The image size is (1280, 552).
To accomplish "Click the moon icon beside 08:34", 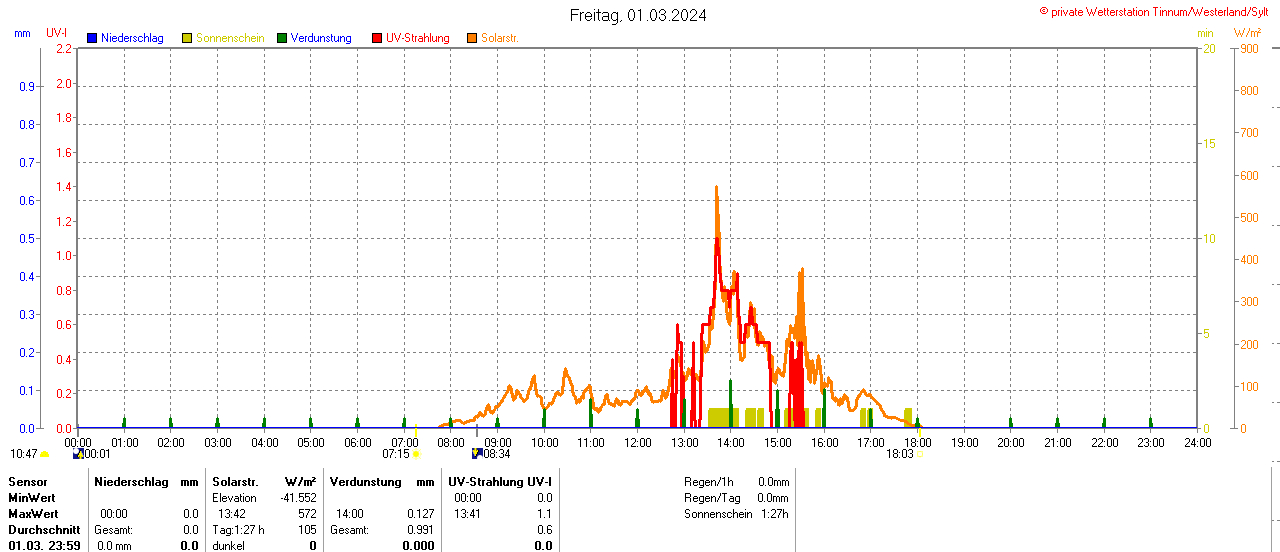I will coord(477,454).
